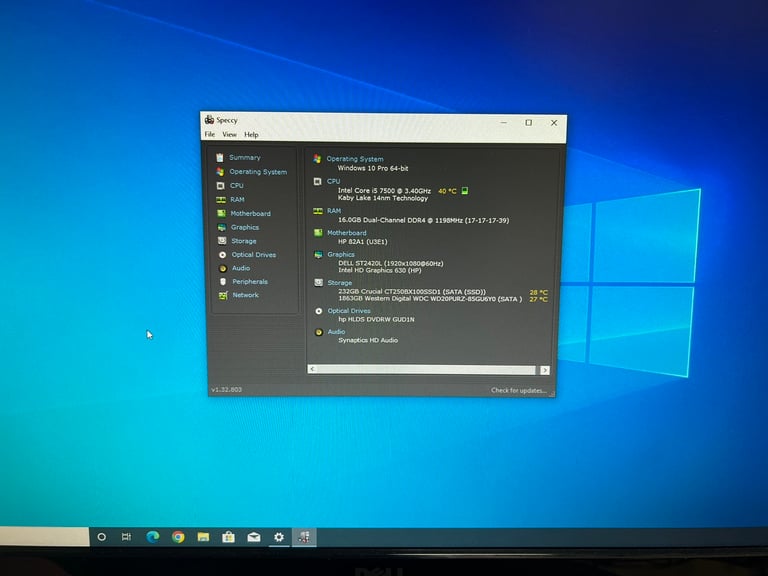The width and height of the screenshot is (768, 576).
Task: Select Summary in the sidebar
Action: (245, 158)
